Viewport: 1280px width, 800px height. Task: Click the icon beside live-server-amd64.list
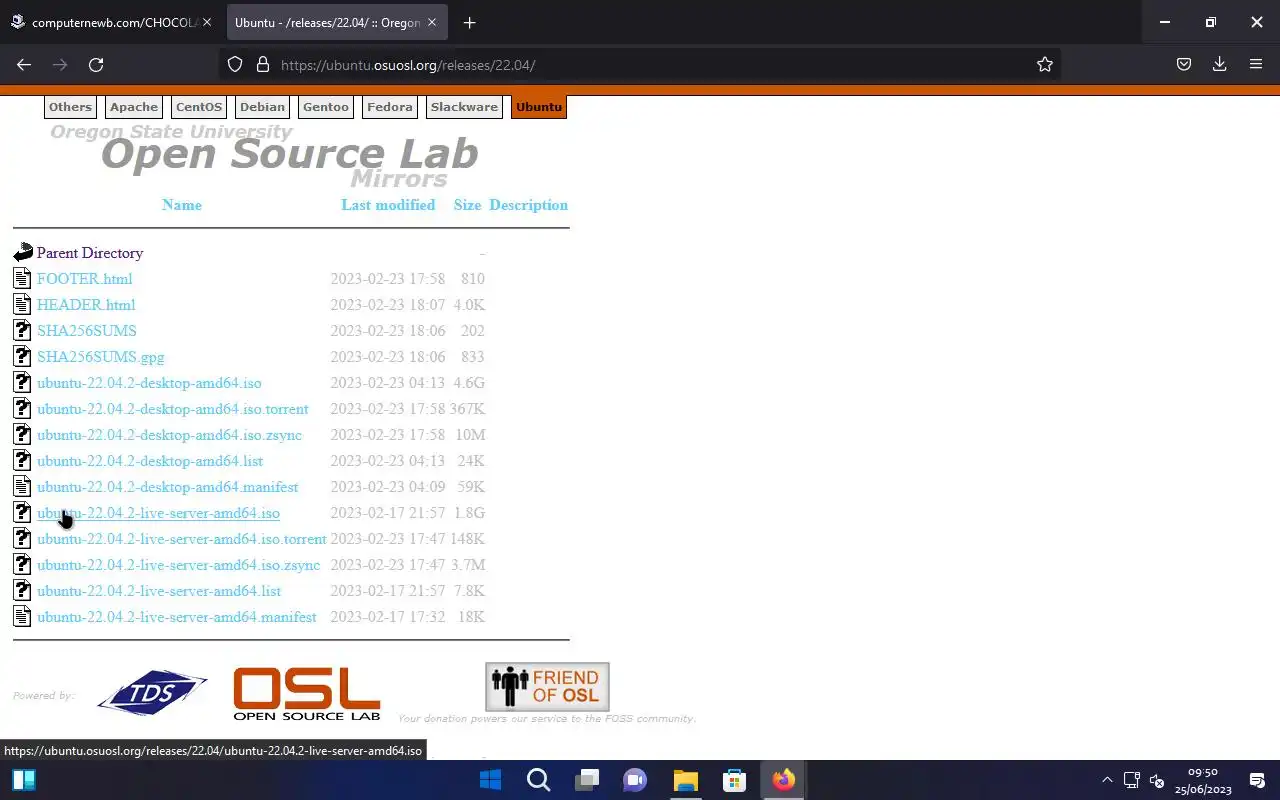click(x=22, y=590)
